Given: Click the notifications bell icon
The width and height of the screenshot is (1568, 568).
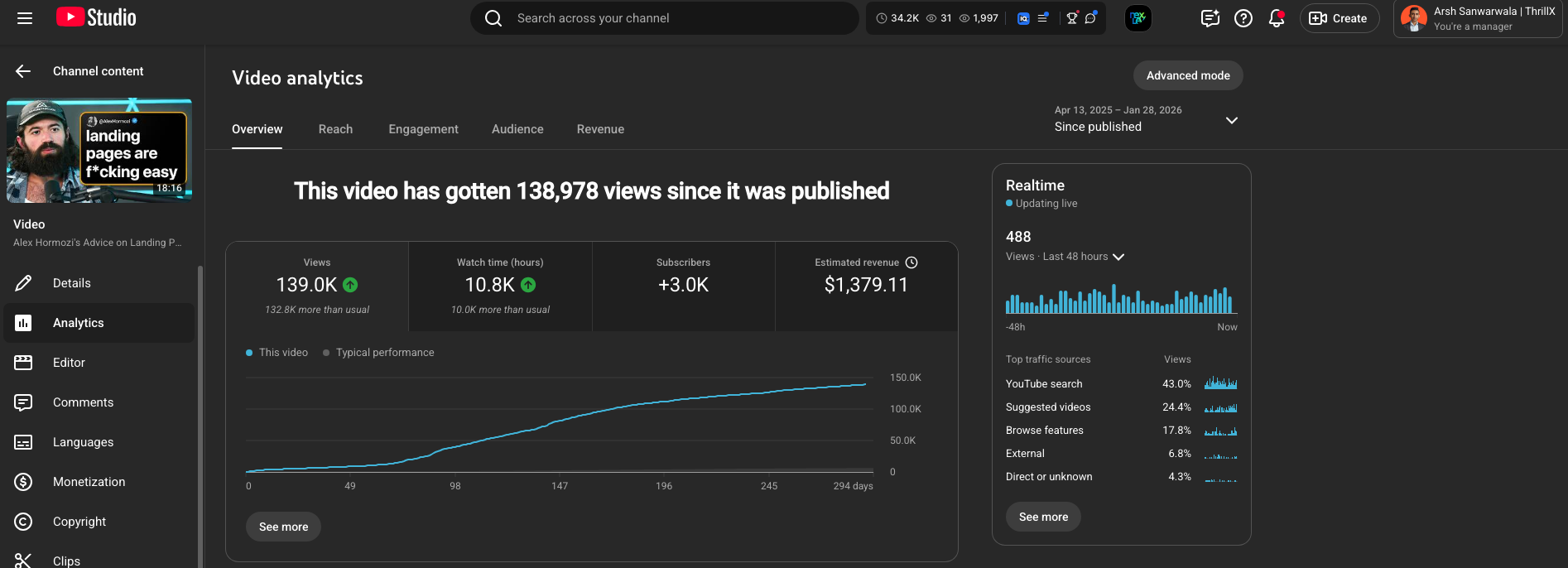Looking at the screenshot, I should click(x=1276, y=18).
